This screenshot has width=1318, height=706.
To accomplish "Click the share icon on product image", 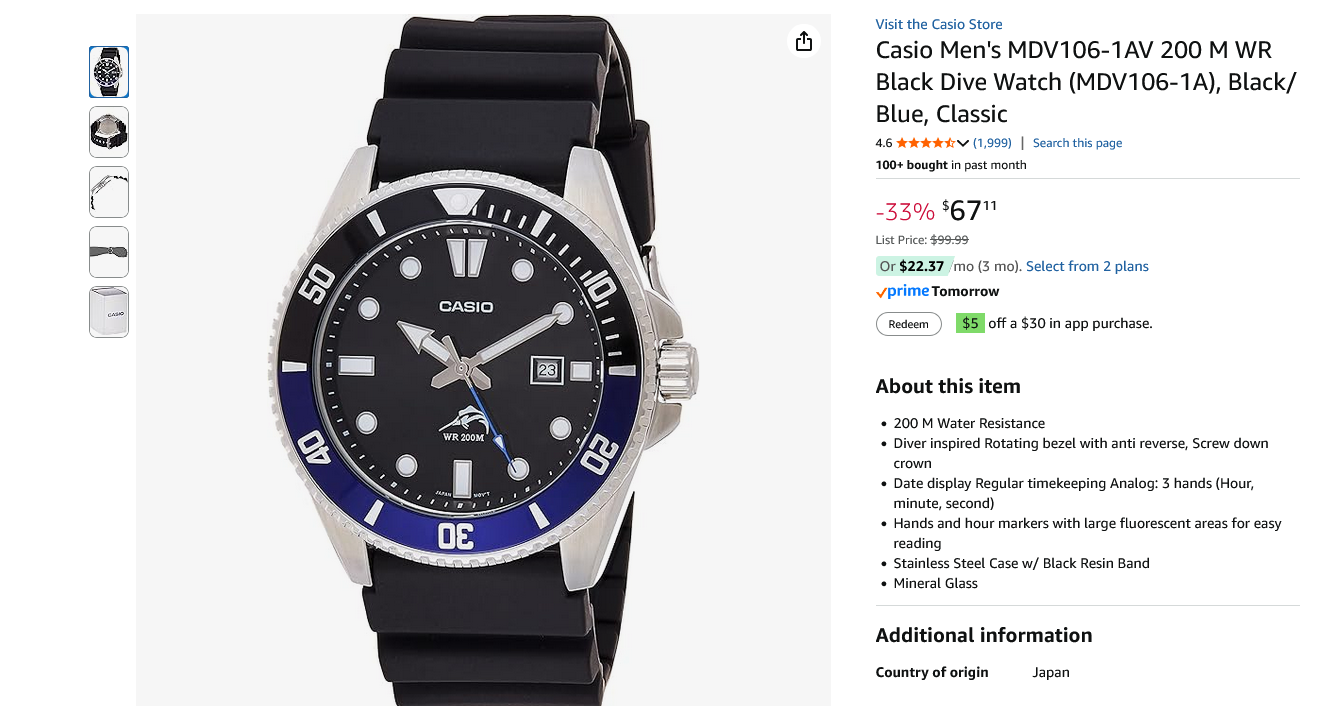I will click(803, 41).
